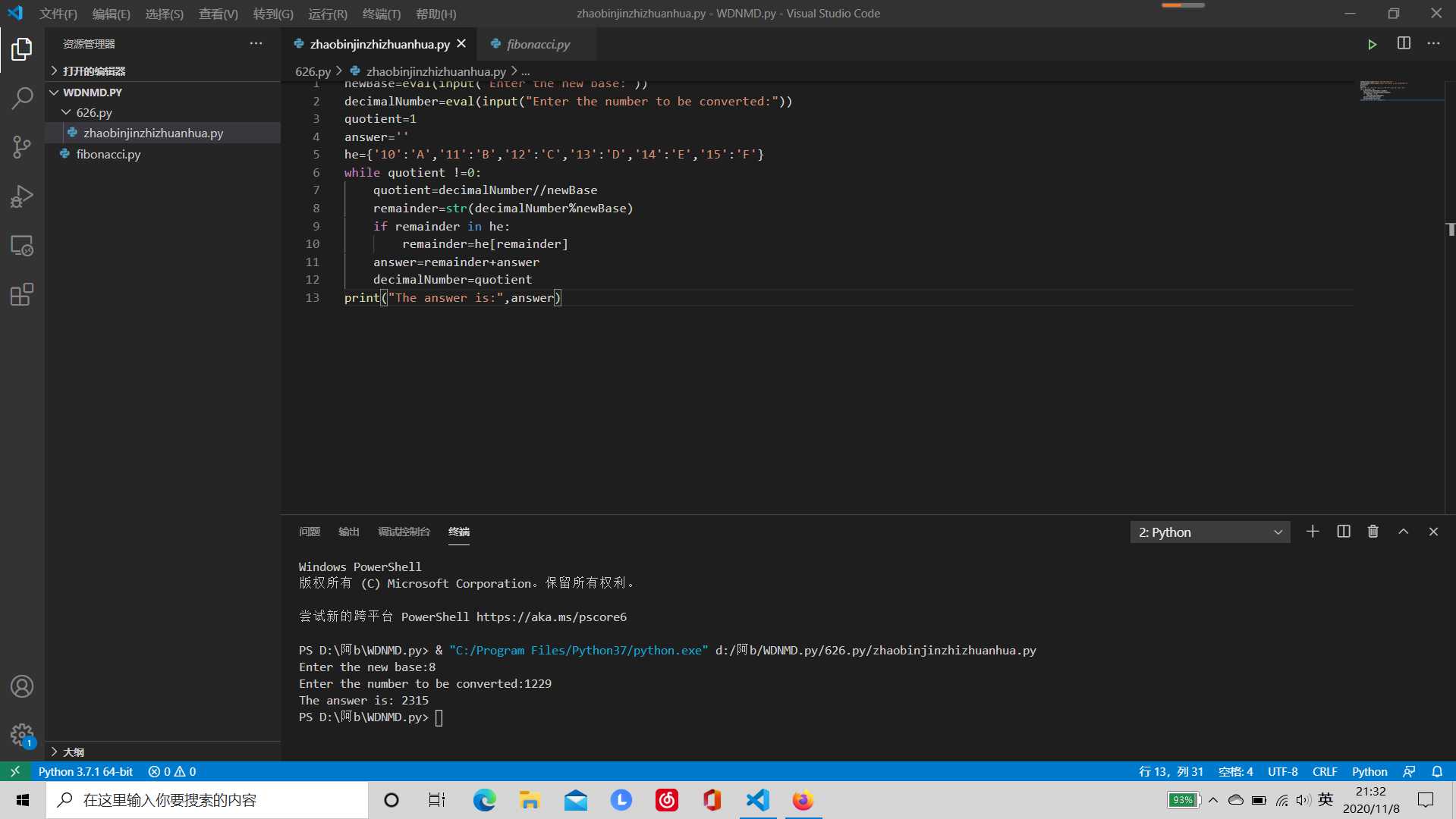1456x819 pixels.
Task: Create a new terminal with the plus icon
Action: (x=1312, y=532)
